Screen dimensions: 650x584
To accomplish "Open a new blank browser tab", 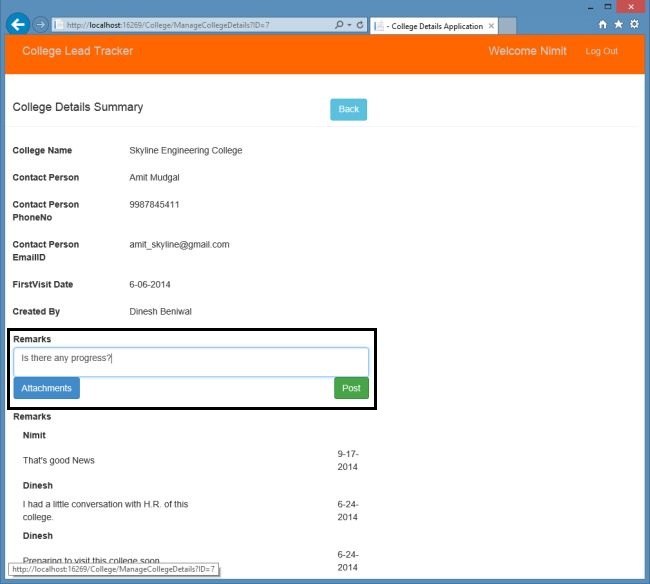I will [507, 26].
